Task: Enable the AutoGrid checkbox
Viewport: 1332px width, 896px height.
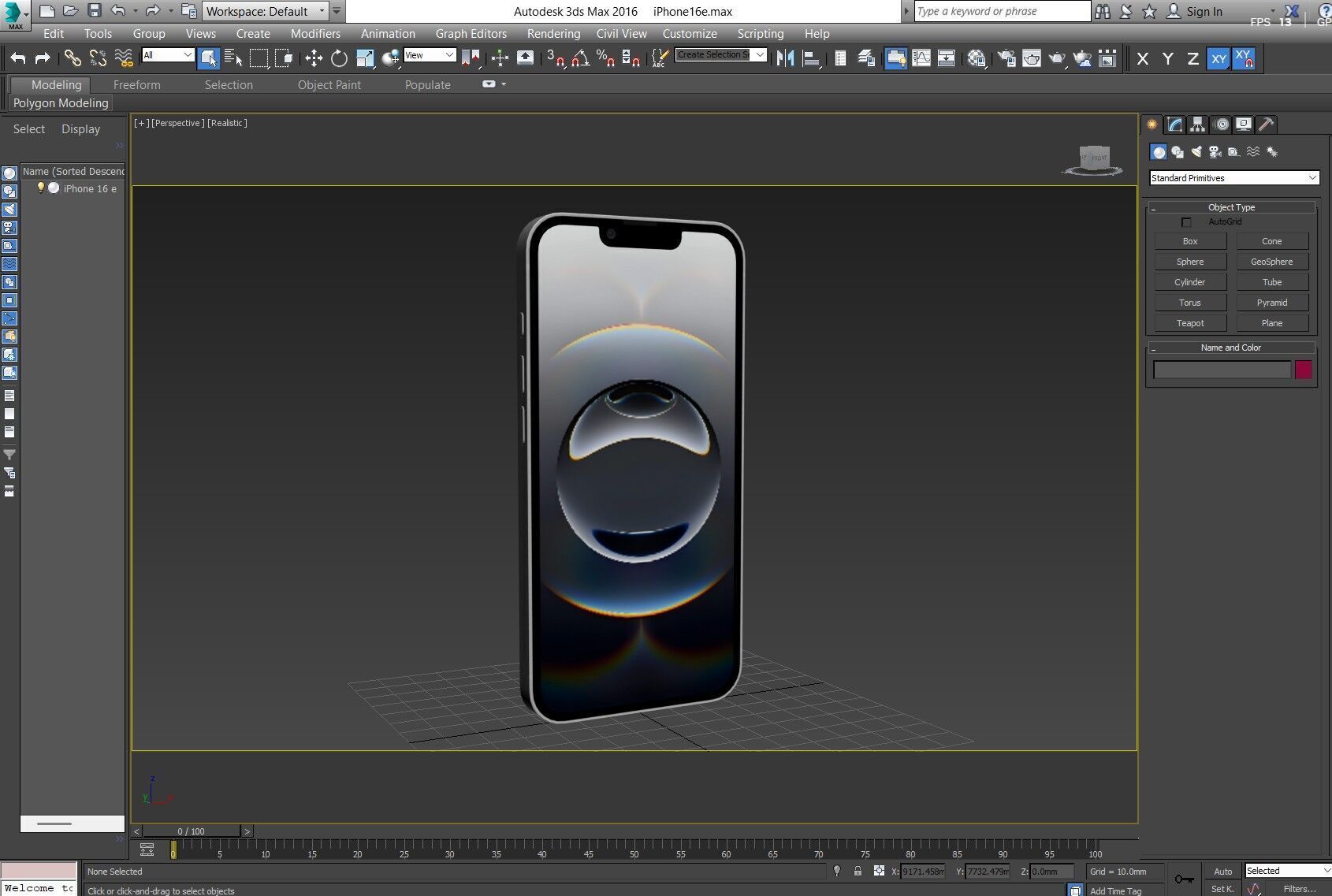Action: 1186,222
